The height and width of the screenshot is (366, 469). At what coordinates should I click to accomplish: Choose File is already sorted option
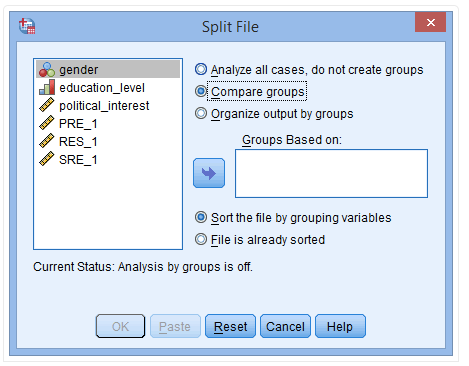click(201, 239)
